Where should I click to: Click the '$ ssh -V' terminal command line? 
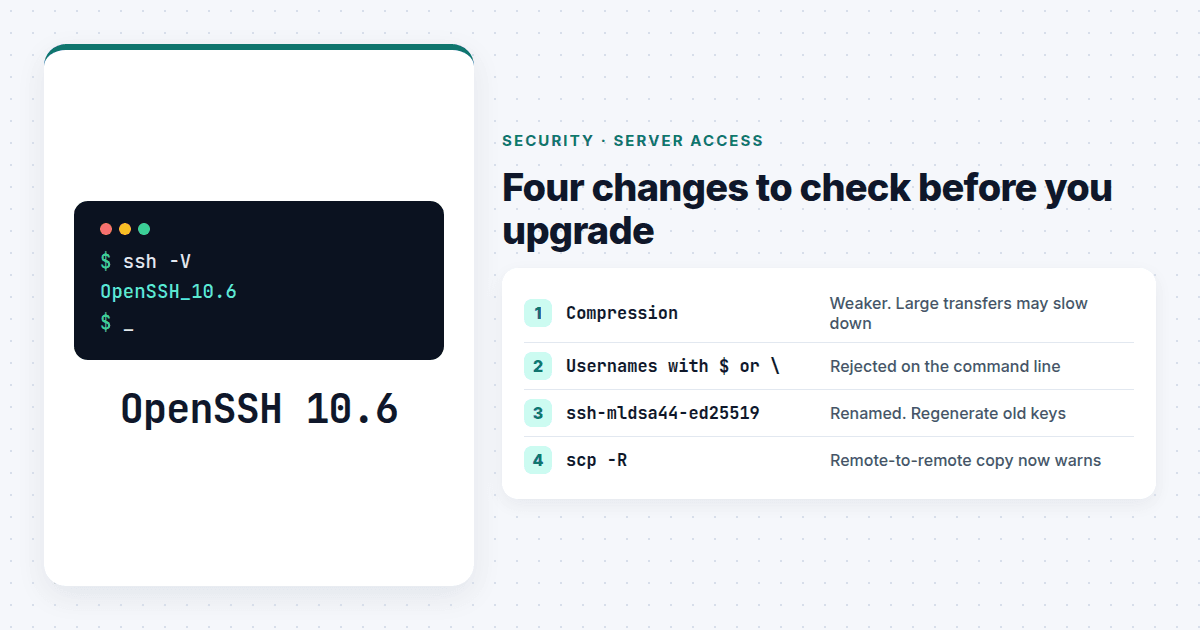(x=146, y=262)
